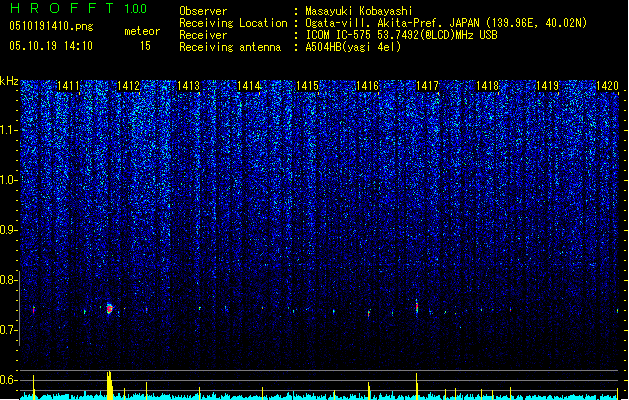
Task: Click the 'Receiving antenna' field label
Action: coord(230,47)
